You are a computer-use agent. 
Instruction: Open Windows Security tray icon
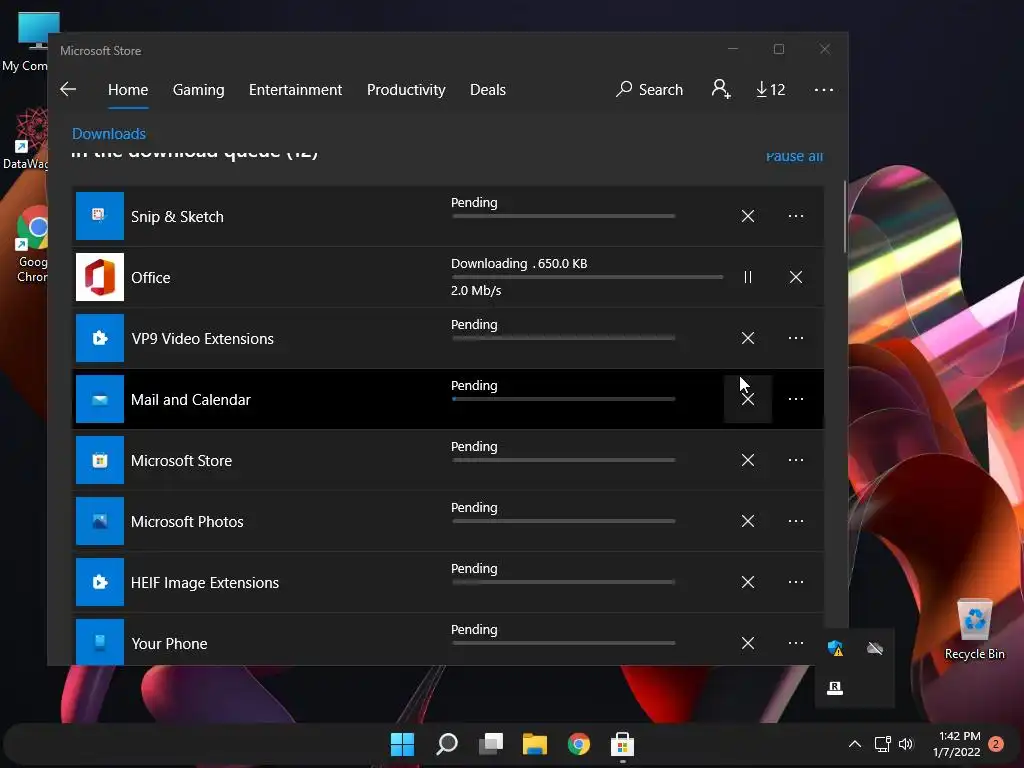[x=835, y=648]
